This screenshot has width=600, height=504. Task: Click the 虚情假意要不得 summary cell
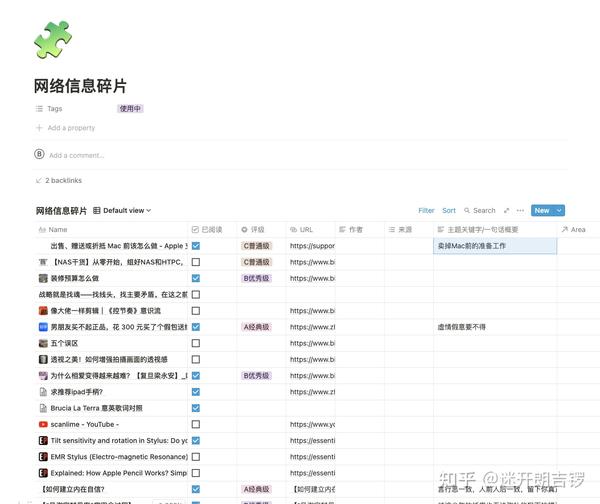point(495,327)
